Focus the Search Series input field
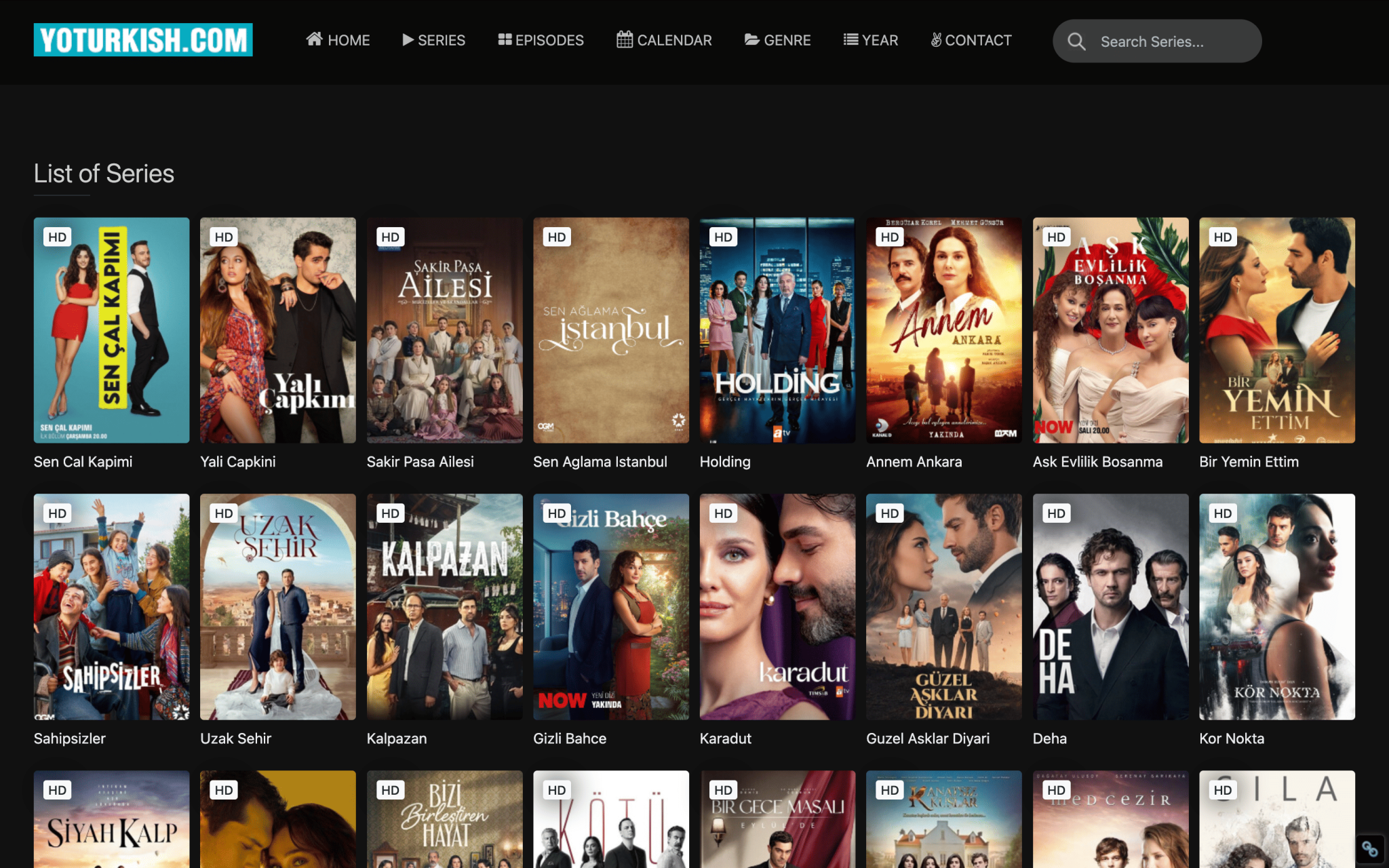Screen dimensions: 1389x868 [x=1157, y=41]
